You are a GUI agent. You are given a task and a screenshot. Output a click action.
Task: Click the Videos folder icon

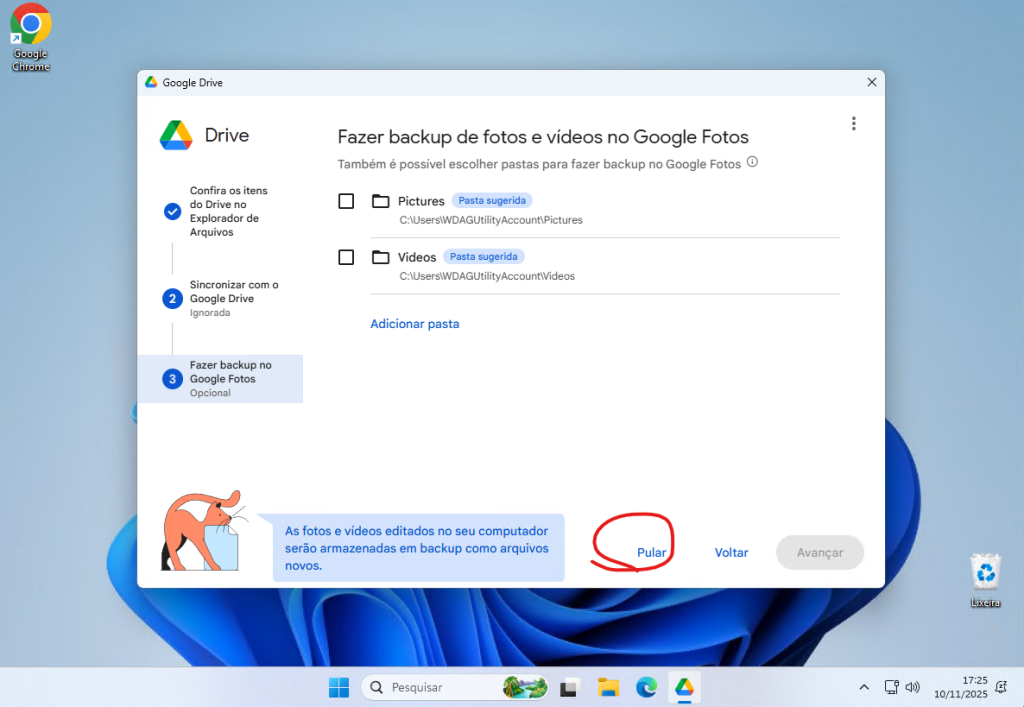(380, 257)
